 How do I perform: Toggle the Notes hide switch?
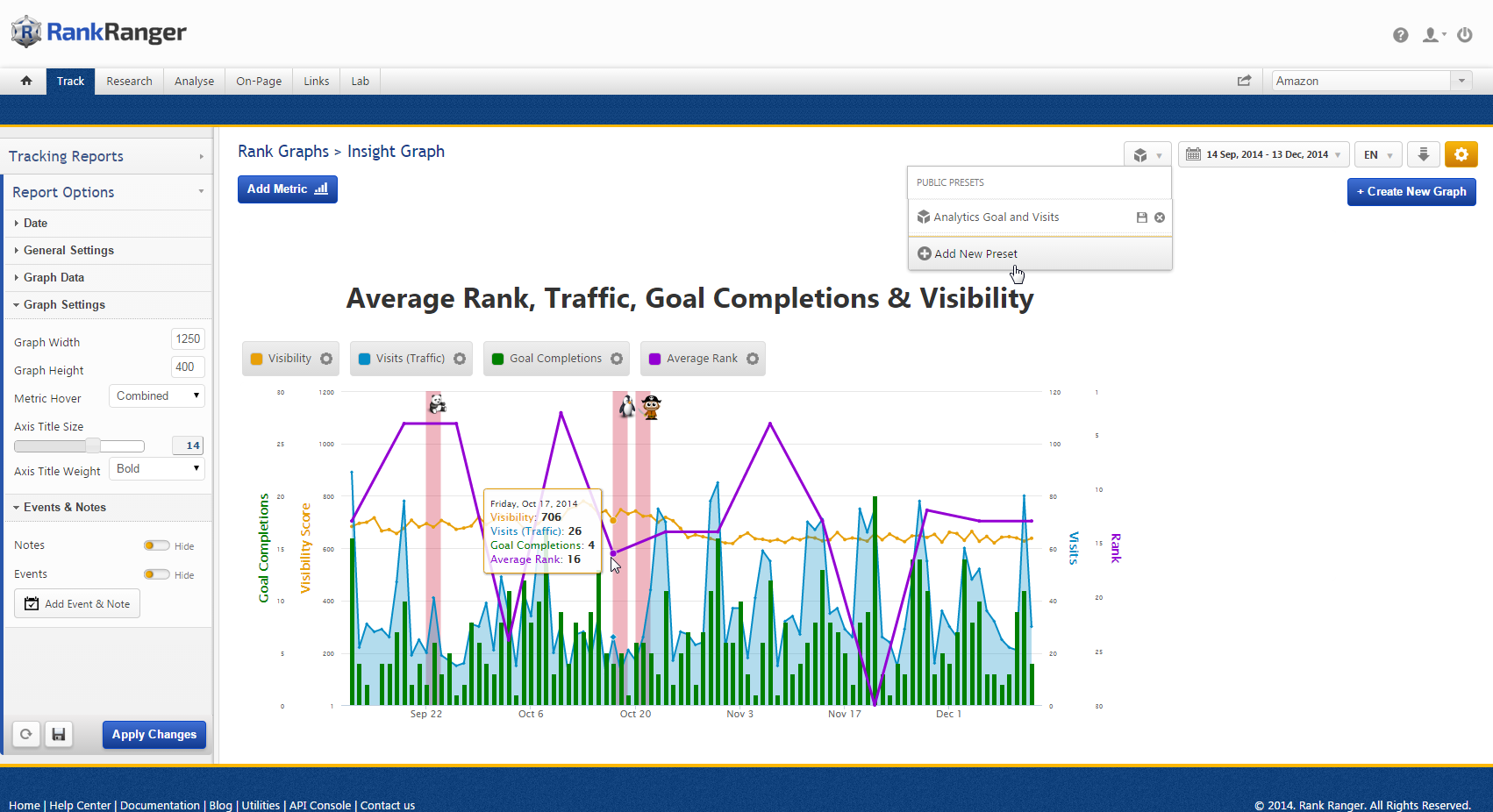[156, 545]
